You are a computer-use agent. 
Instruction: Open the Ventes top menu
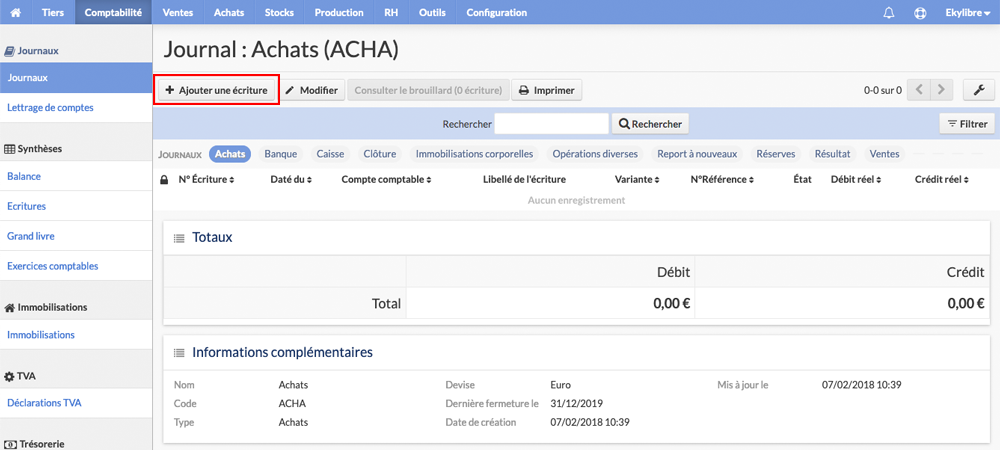(x=178, y=12)
